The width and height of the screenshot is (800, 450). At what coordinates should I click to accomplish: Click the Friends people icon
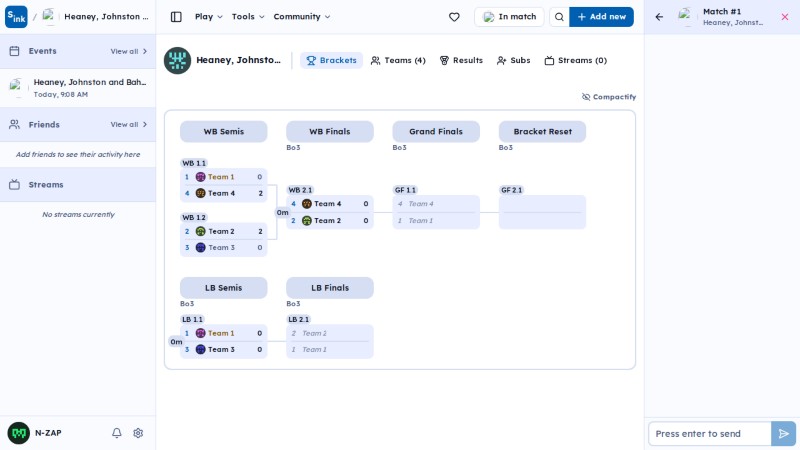point(14,124)
